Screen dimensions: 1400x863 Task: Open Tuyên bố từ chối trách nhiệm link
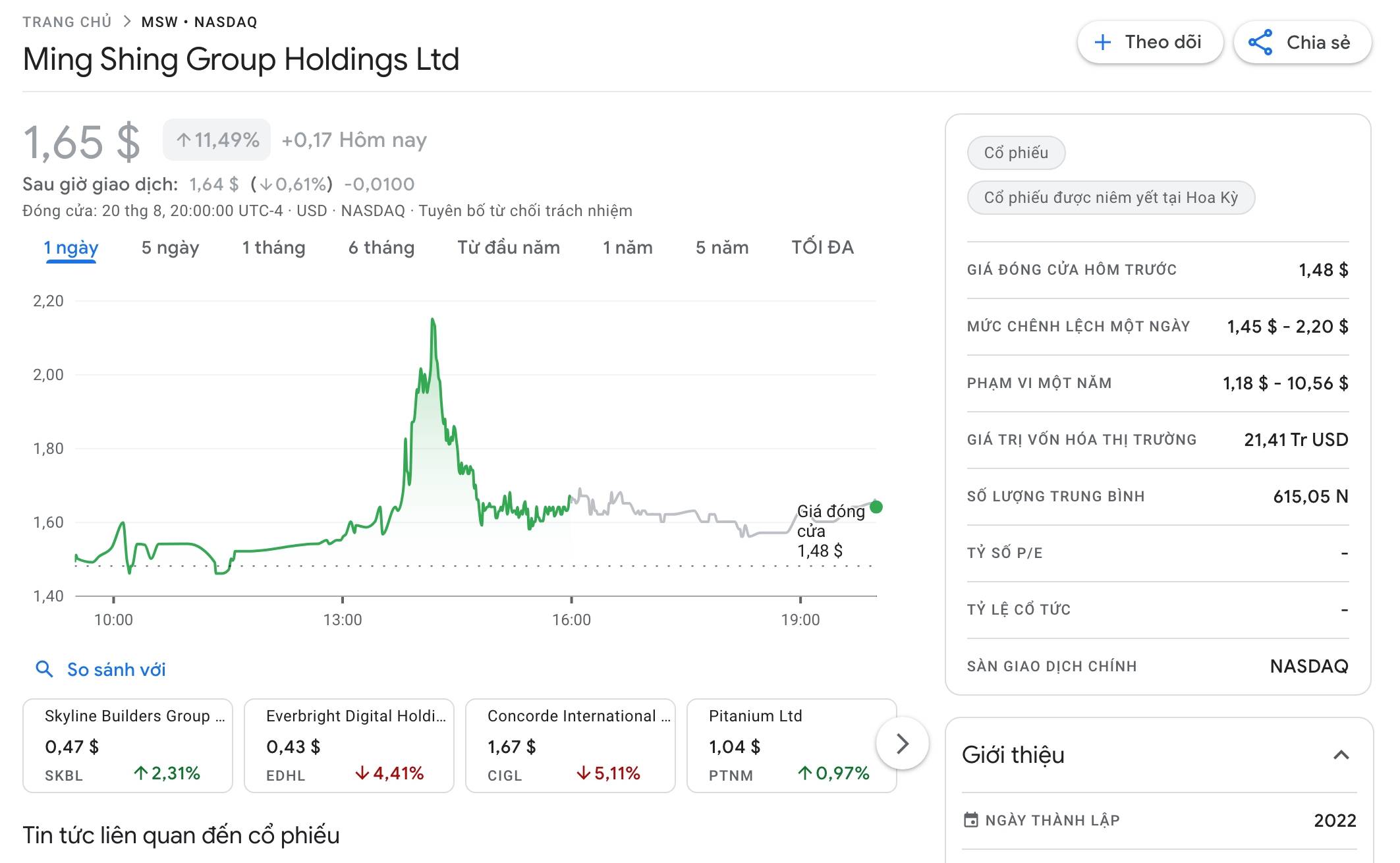[x=525, y=211]
